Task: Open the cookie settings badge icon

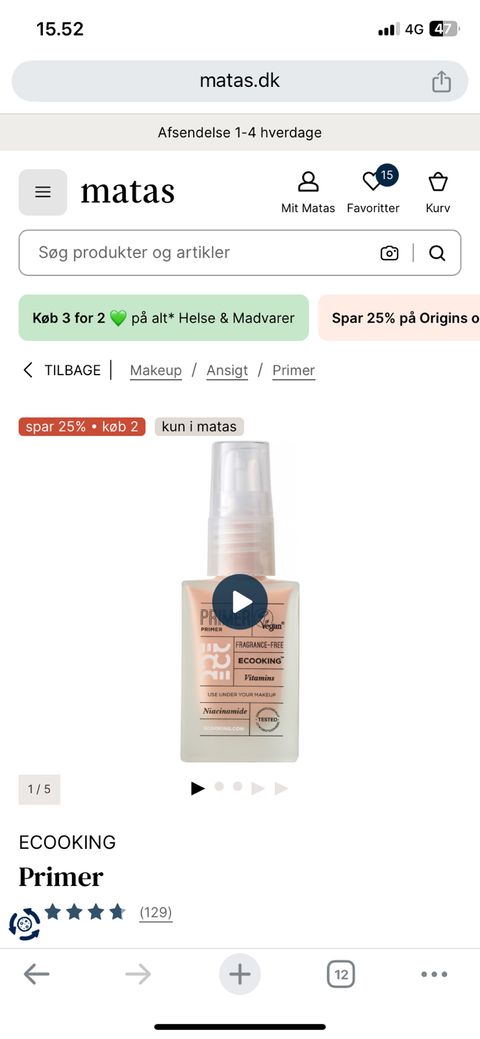Action: tap(25, 924)
